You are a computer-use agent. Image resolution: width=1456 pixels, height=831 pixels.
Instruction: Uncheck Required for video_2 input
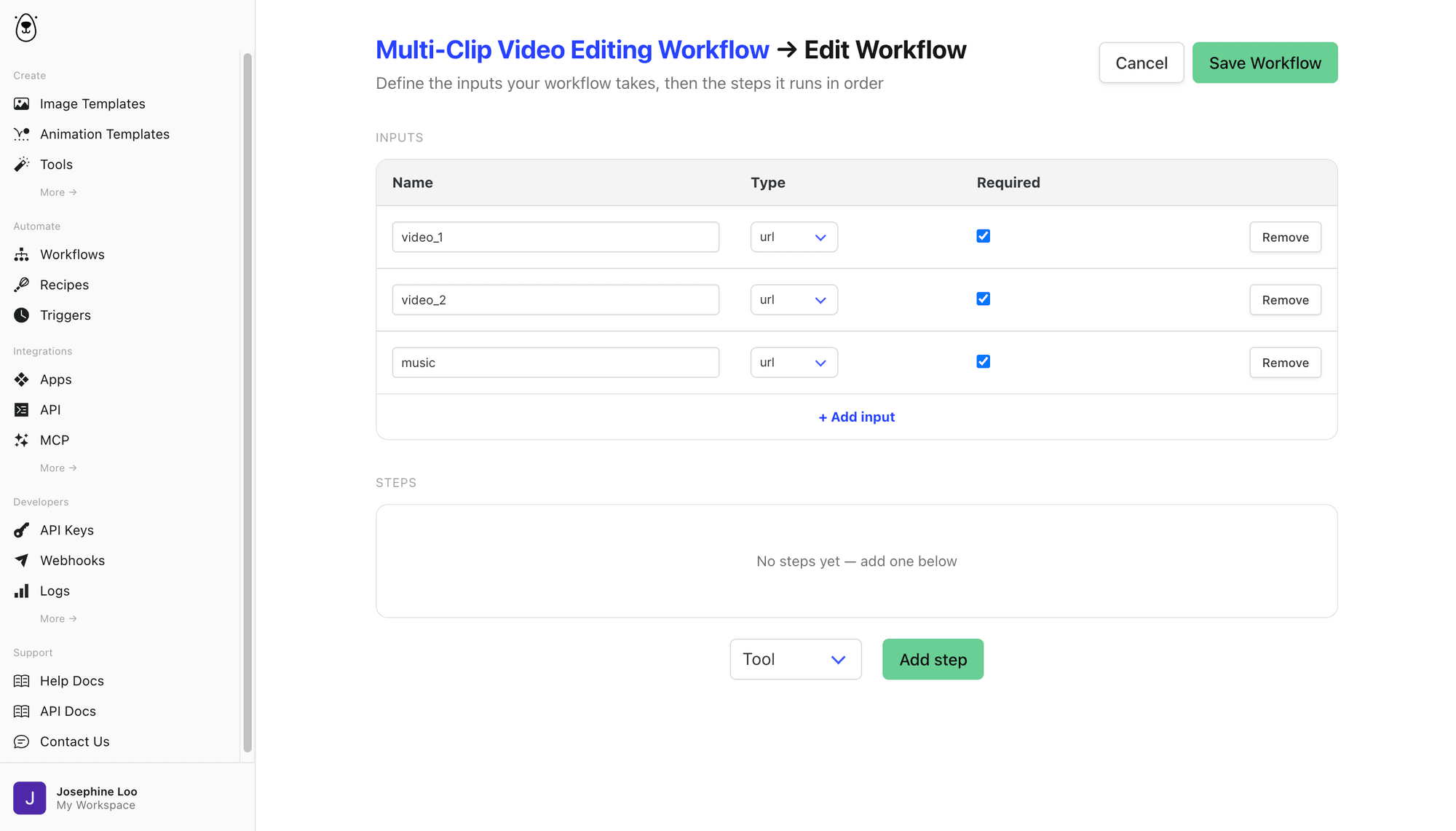pyautogui.click(x=984, y=299)
